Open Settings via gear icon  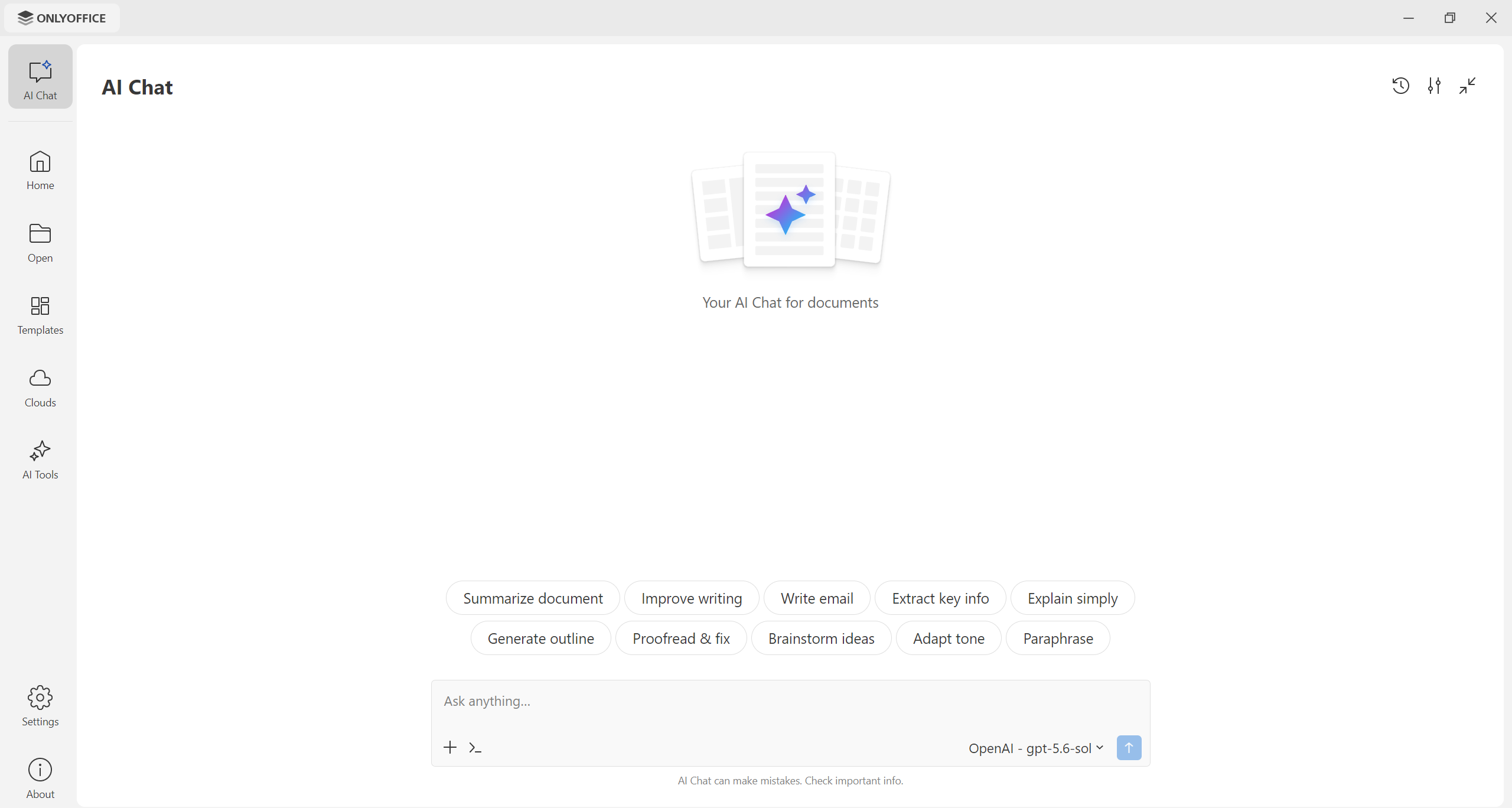coord(40,706)
